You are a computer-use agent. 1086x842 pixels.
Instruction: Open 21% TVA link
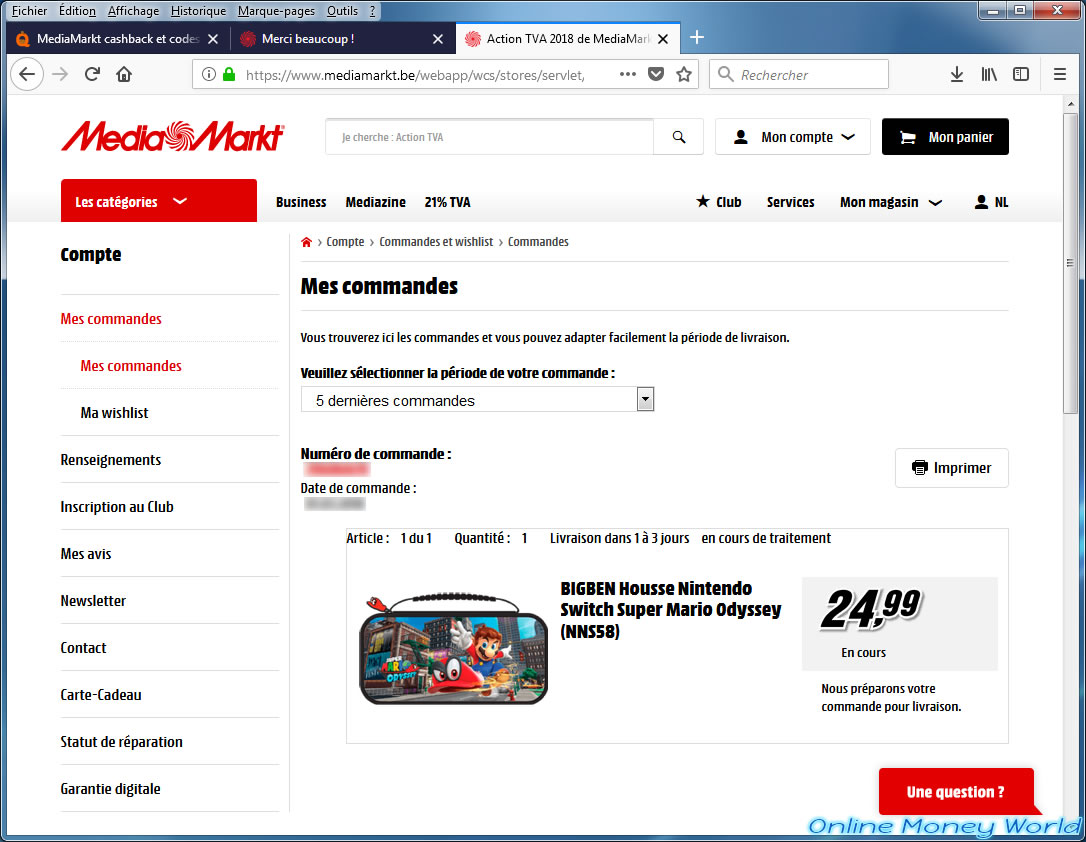[x=447, y=202]
